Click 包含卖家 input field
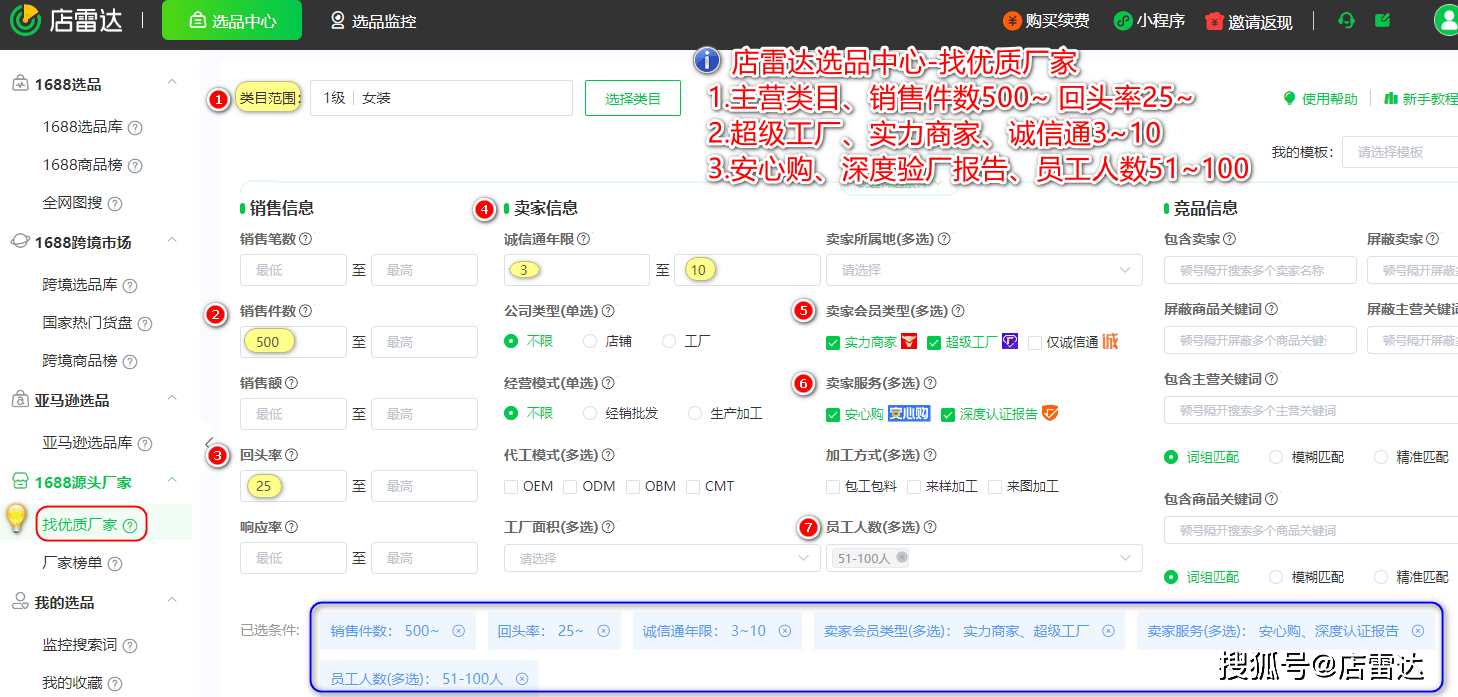The height and width of the screenshot is (697, 1458). coord(1260,270)
